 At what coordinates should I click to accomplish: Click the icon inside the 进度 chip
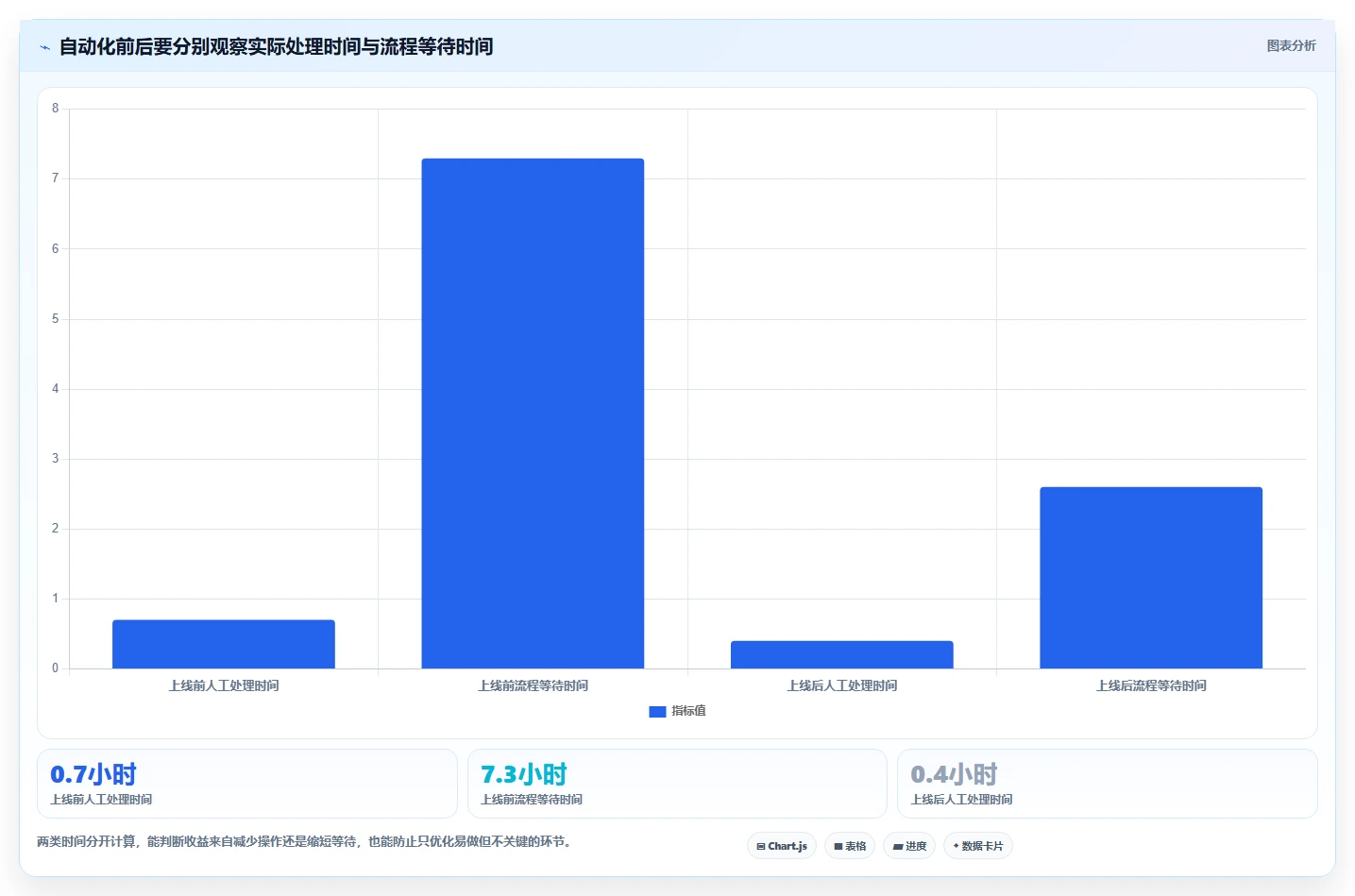pos(898,847)
